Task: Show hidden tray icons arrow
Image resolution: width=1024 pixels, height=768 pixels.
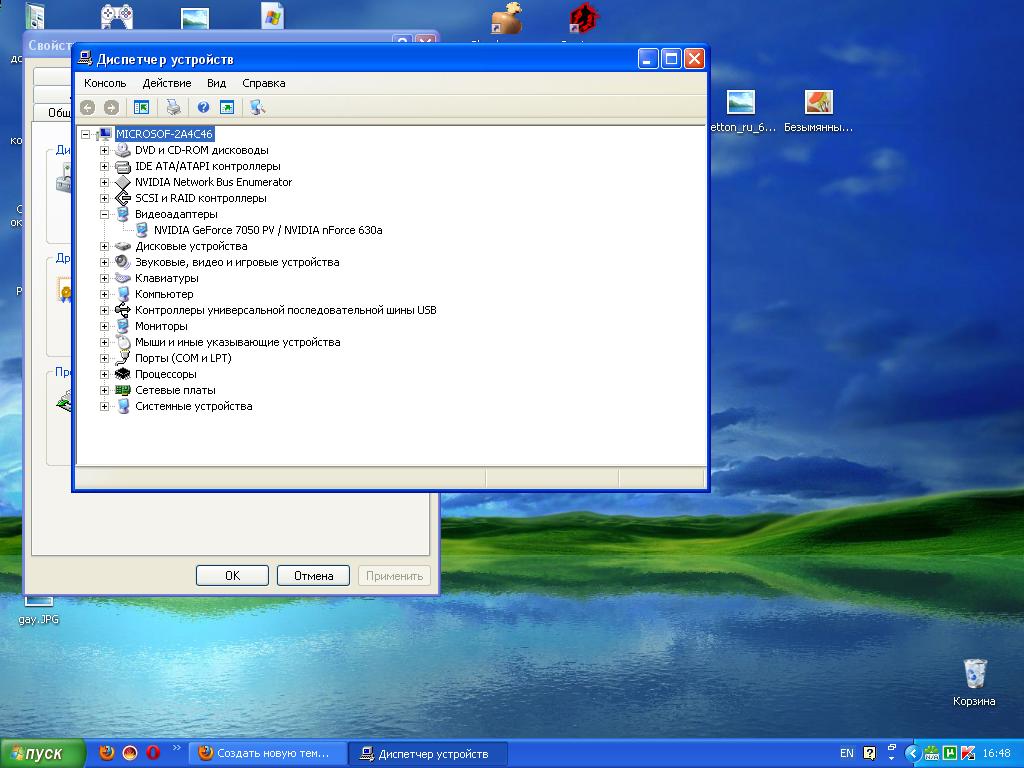Action: 911,753
